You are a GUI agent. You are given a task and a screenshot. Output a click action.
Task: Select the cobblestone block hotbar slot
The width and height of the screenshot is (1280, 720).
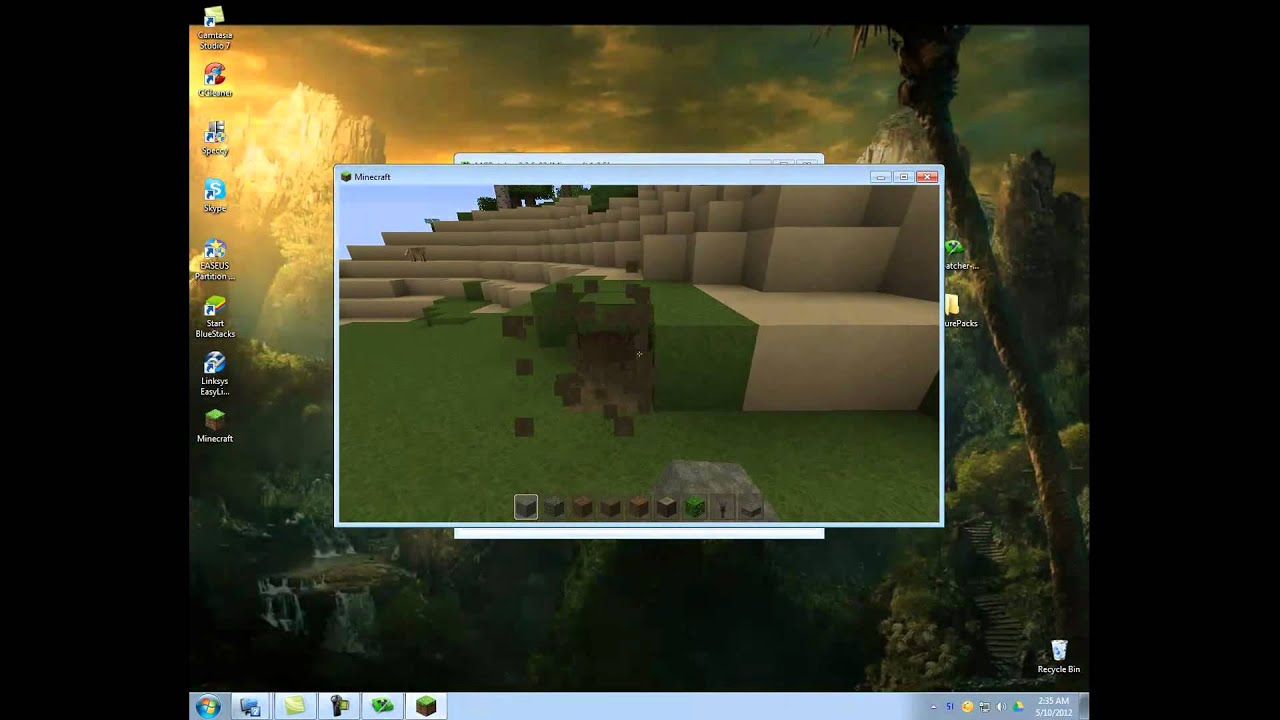click(x=554, y=507)
